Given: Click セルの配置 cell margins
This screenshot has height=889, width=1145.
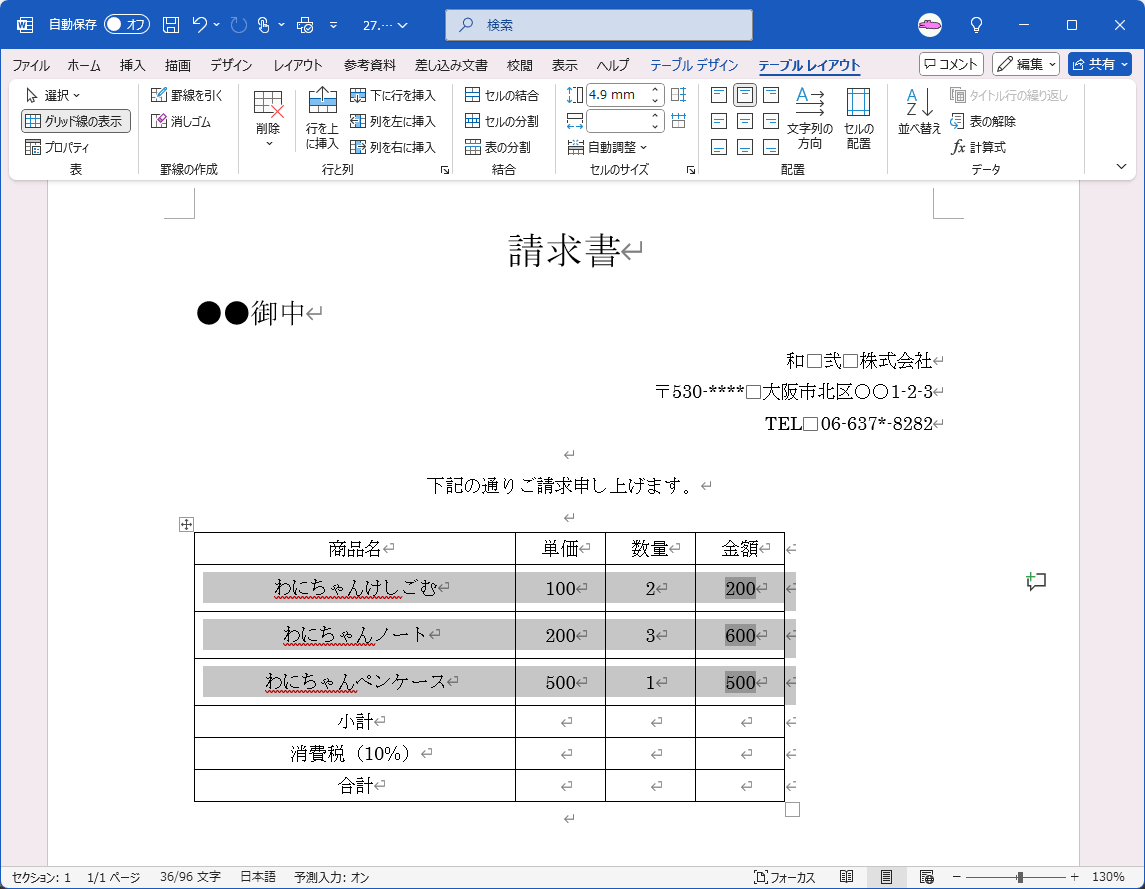Looking at the screenshot, I should click(x=859, y=118).
